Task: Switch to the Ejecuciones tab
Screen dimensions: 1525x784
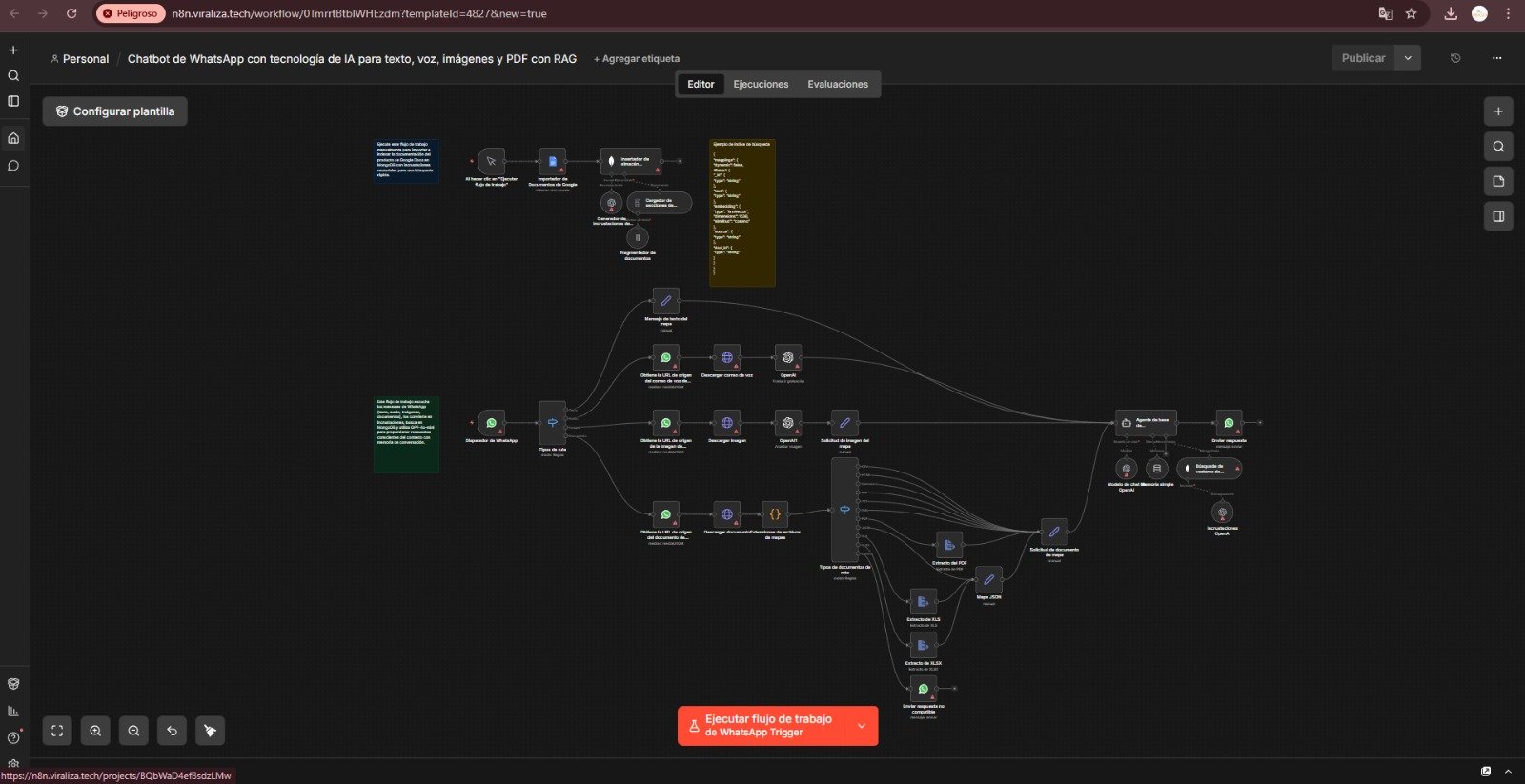Action: pos(761,84)
